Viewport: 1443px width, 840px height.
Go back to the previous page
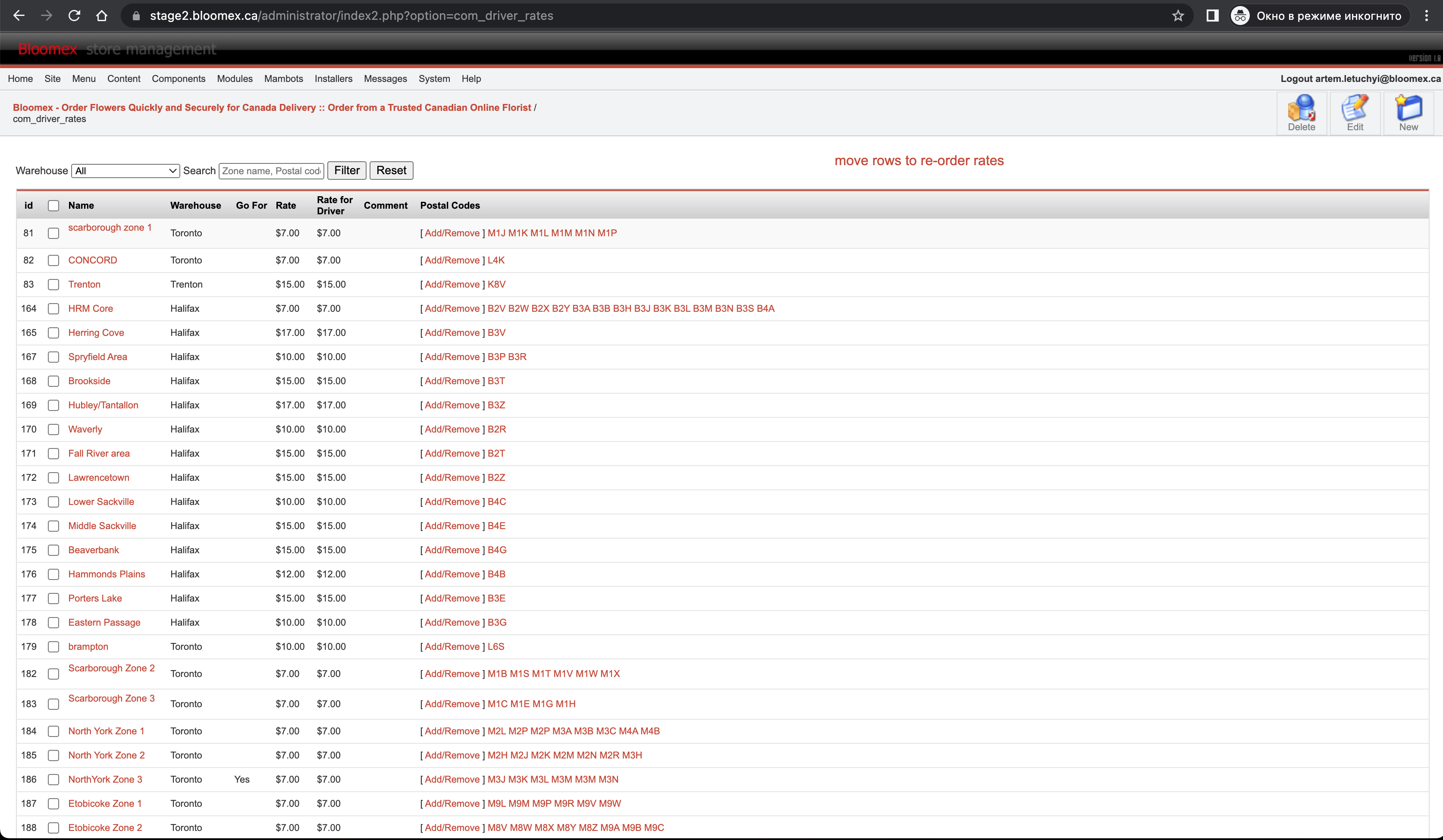click(19, 16)
